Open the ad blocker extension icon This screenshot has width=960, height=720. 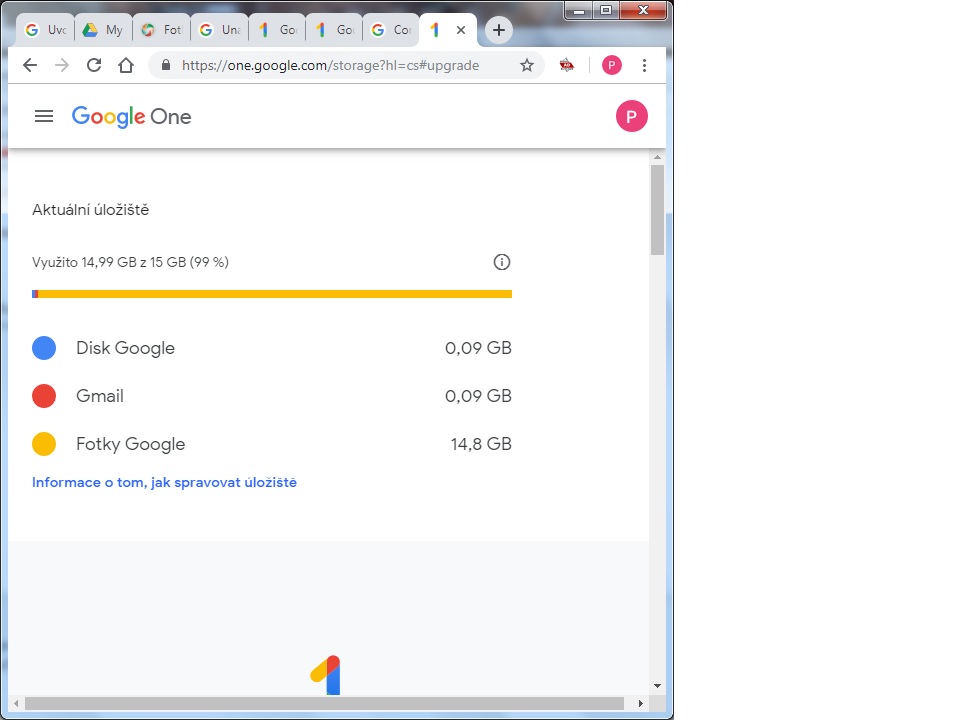(x=567, y=65)
